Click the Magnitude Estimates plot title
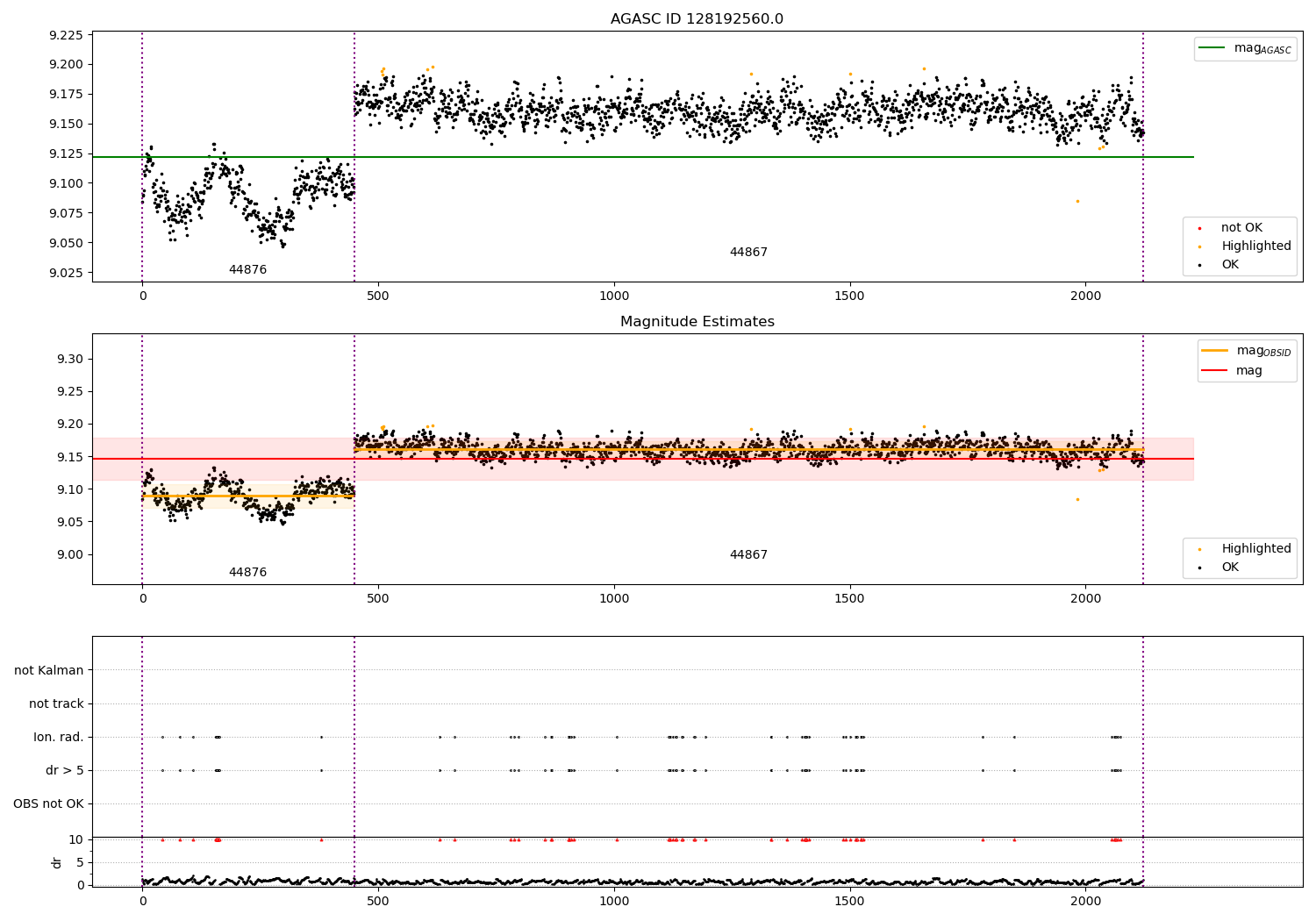Image resolution: width=1316 pixels, height=921 pixels. point(697,322)
